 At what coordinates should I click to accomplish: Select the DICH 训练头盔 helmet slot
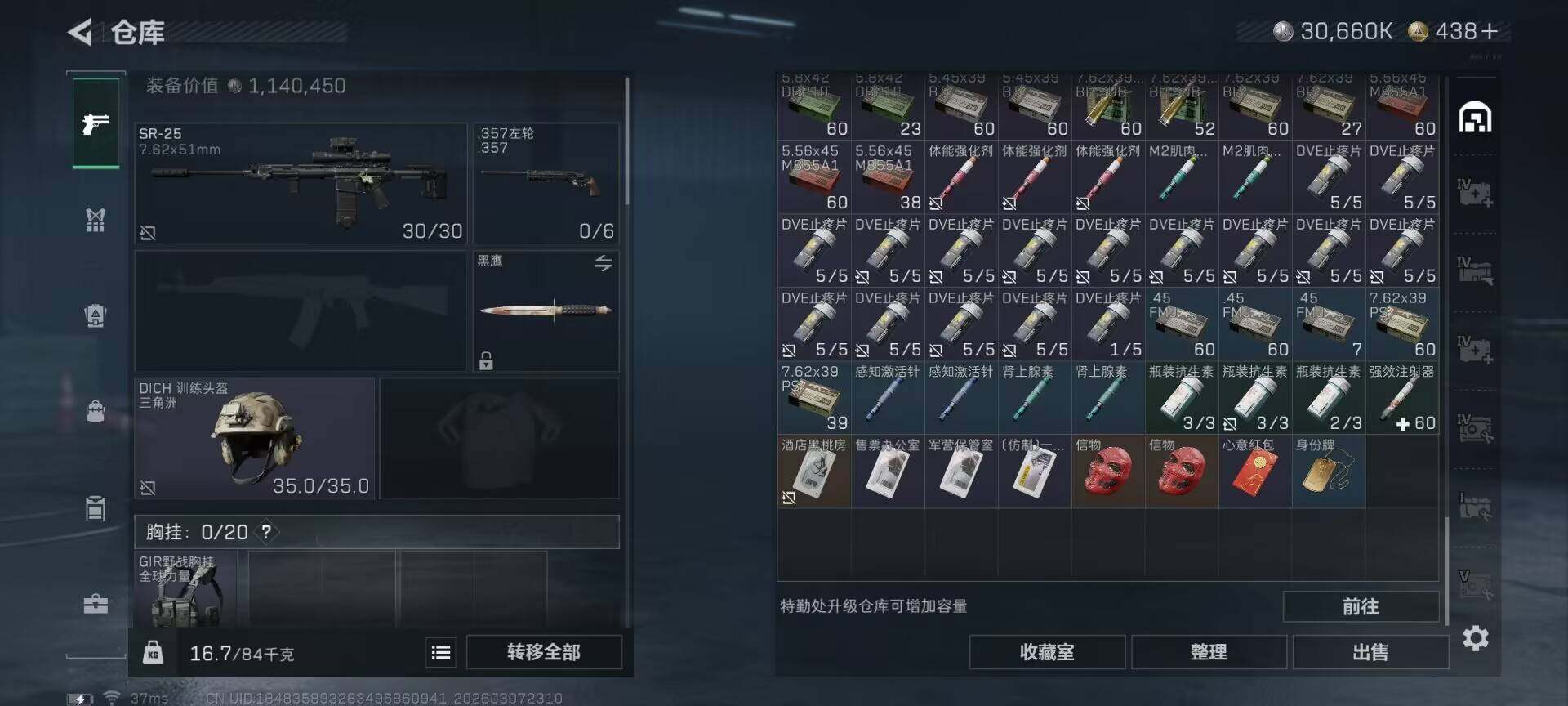[x=255, y=438]
